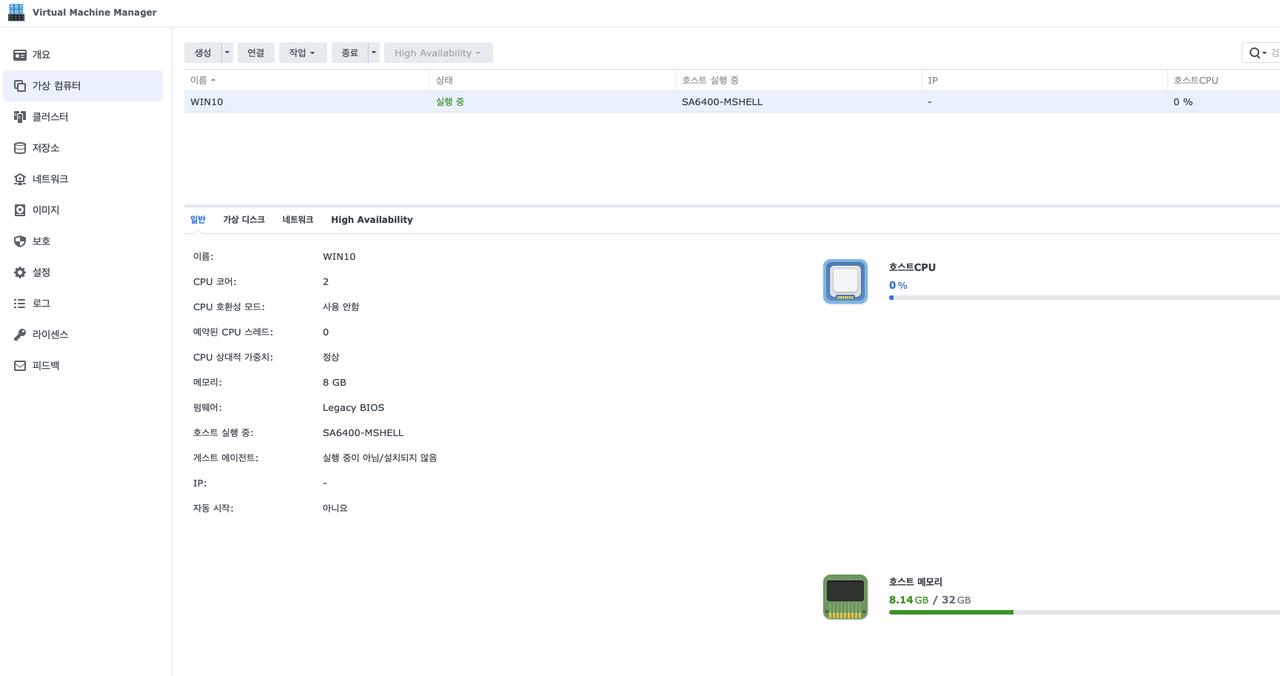1280x676 pixels.
Task: Click the 호스트CPU usage progress bar
Action: [x=1084, y=298]
